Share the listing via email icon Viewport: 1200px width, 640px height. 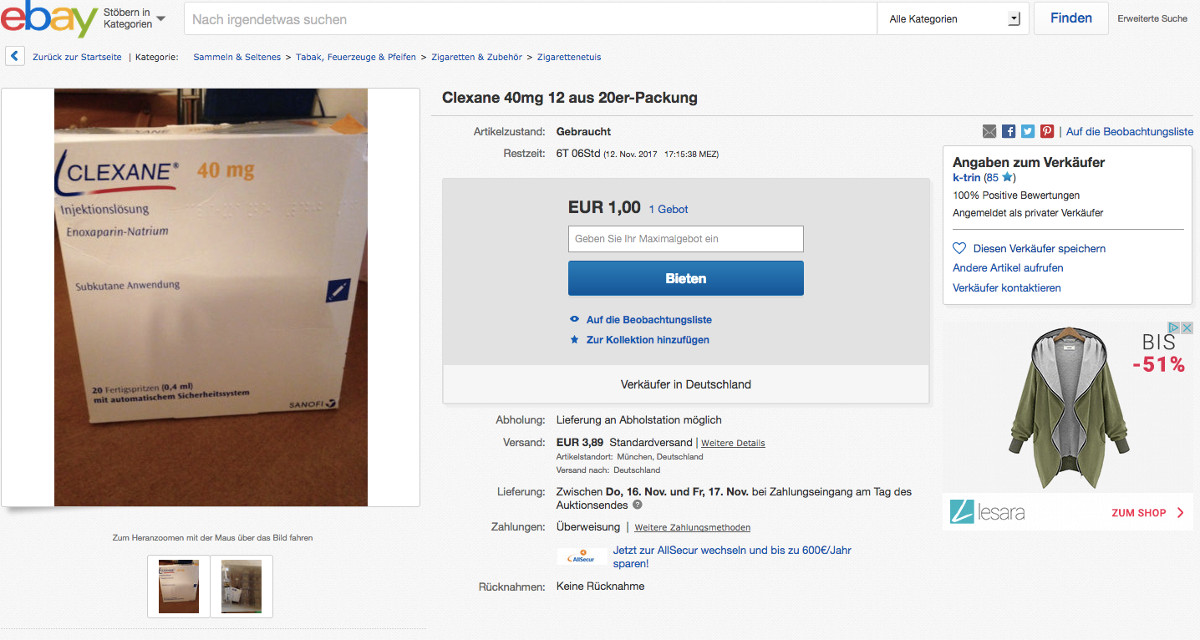click(990, 131)
